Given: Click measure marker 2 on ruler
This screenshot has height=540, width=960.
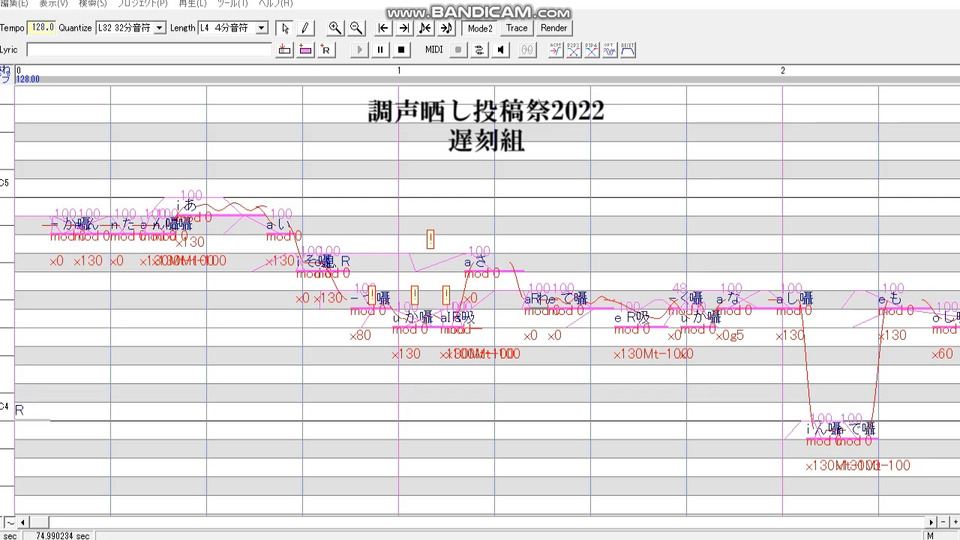Looking at the screenshot, I should tap(782, 70).
